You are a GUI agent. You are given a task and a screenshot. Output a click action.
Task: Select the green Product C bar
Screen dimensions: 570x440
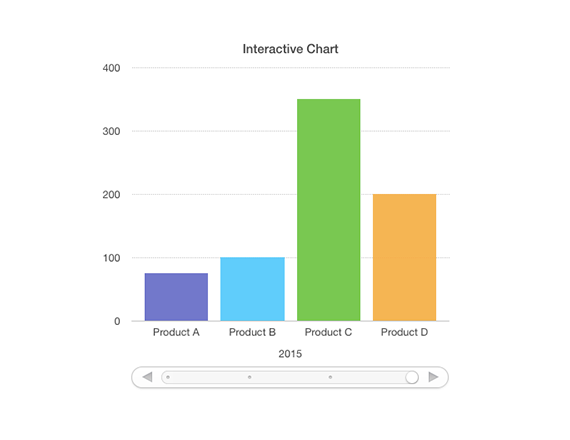[329, 210]
